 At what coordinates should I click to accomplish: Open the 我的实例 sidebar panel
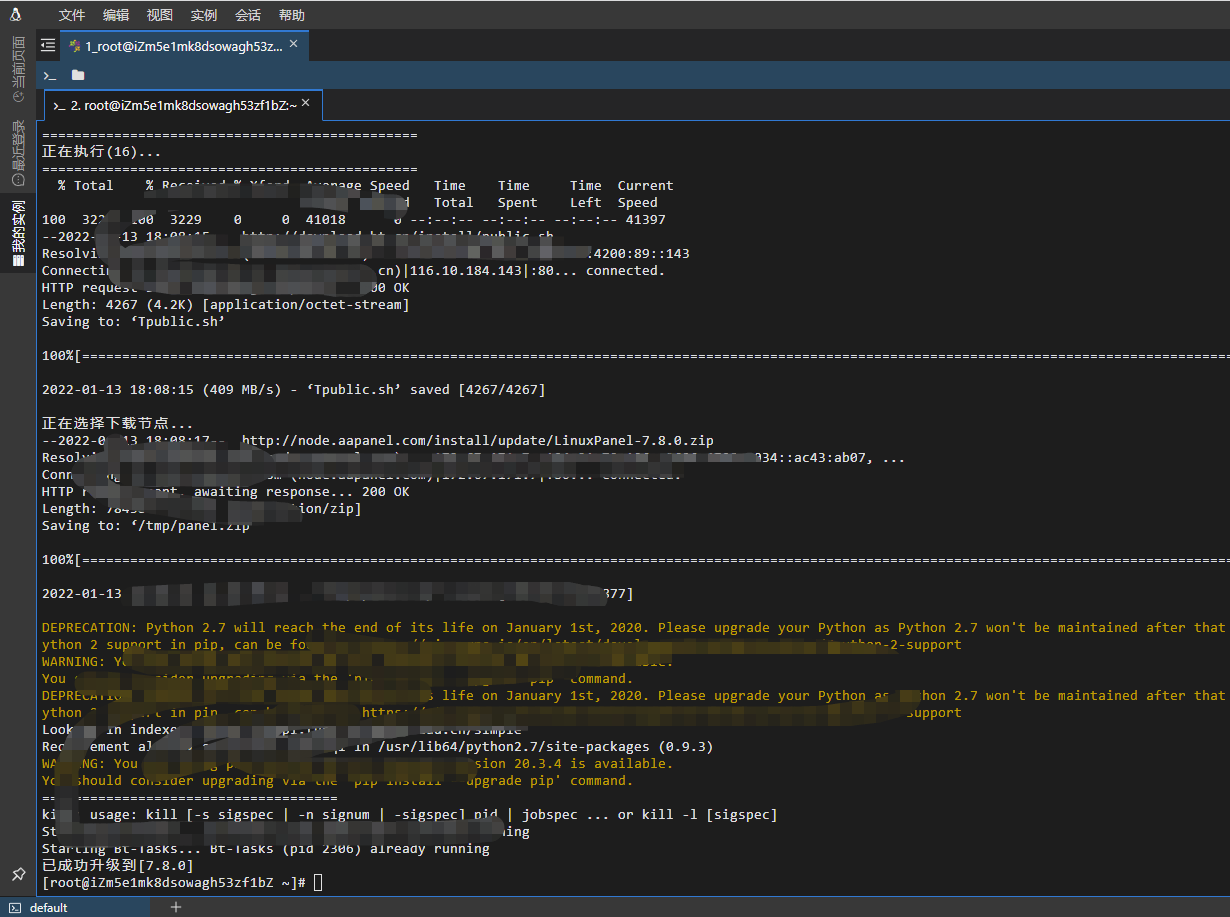pyautogui.click(x=18, y=234)
